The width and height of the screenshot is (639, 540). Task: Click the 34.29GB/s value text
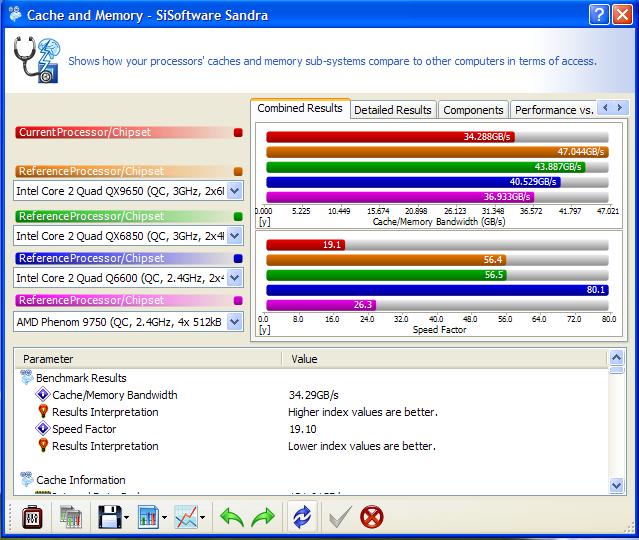pyautogui.click(x=313, y=395)
